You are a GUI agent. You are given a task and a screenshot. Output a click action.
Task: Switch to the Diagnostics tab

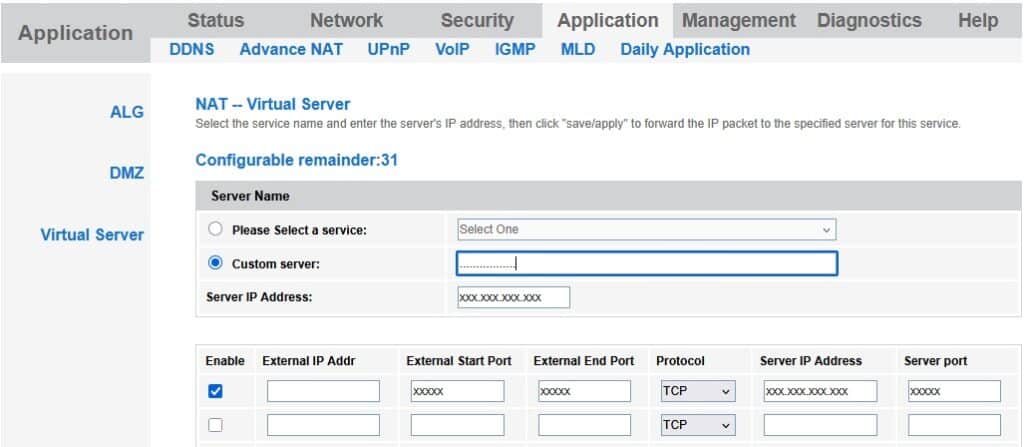[x=869, y=20]
